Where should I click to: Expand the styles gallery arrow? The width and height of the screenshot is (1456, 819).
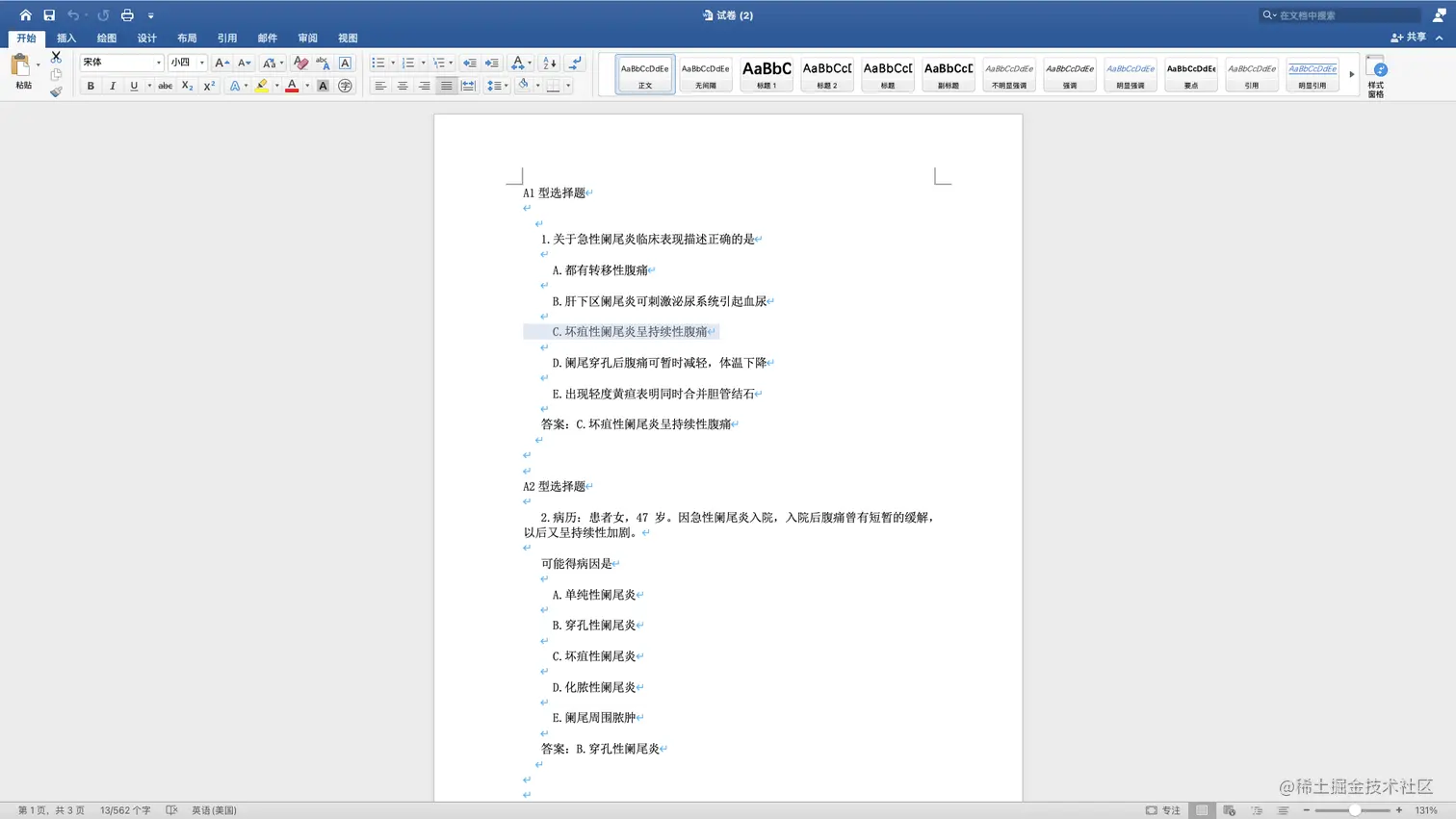[x=1351, y=74]
